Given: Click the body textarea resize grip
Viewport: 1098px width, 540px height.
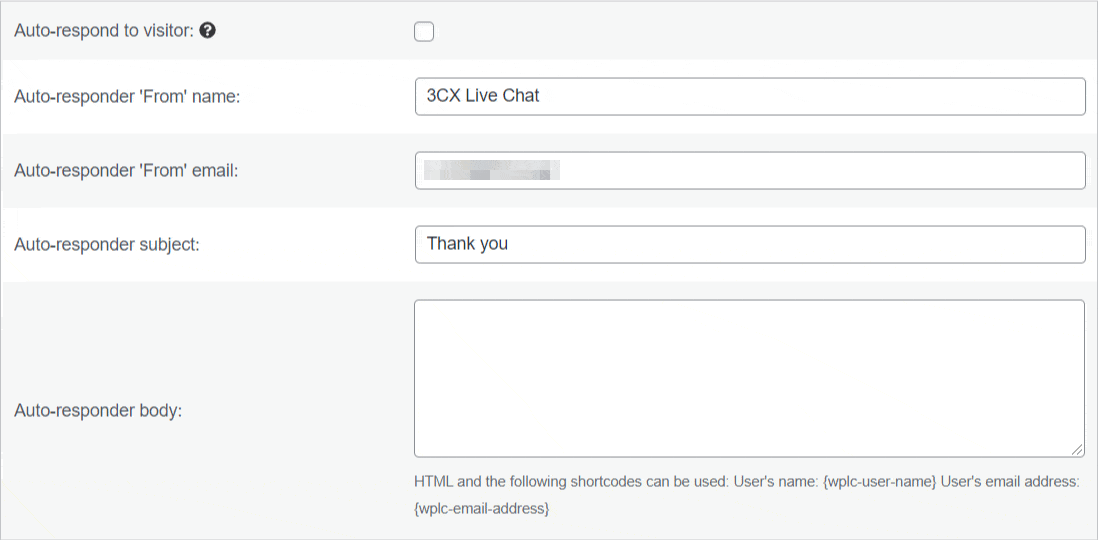Looking at the screenshot, I should [x=1077, y=450].
